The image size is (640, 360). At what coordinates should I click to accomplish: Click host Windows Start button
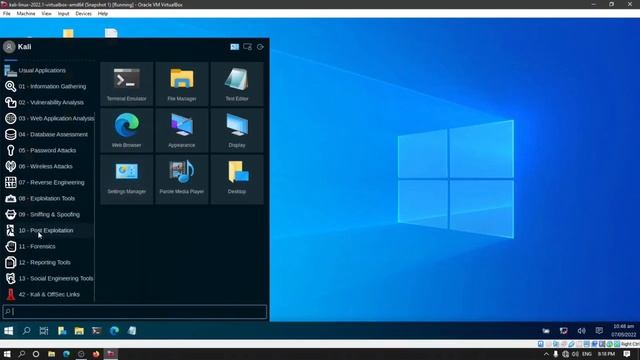pyautogui.click(x=7, y=354)
